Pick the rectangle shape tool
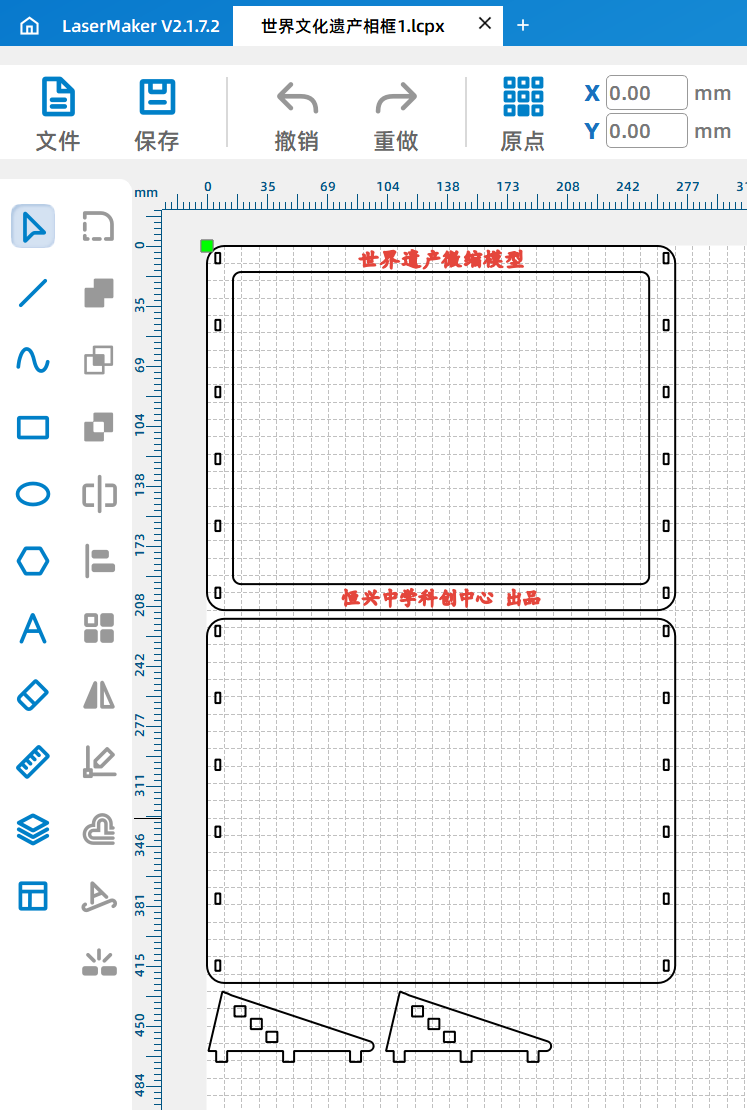 click(33, 428)
